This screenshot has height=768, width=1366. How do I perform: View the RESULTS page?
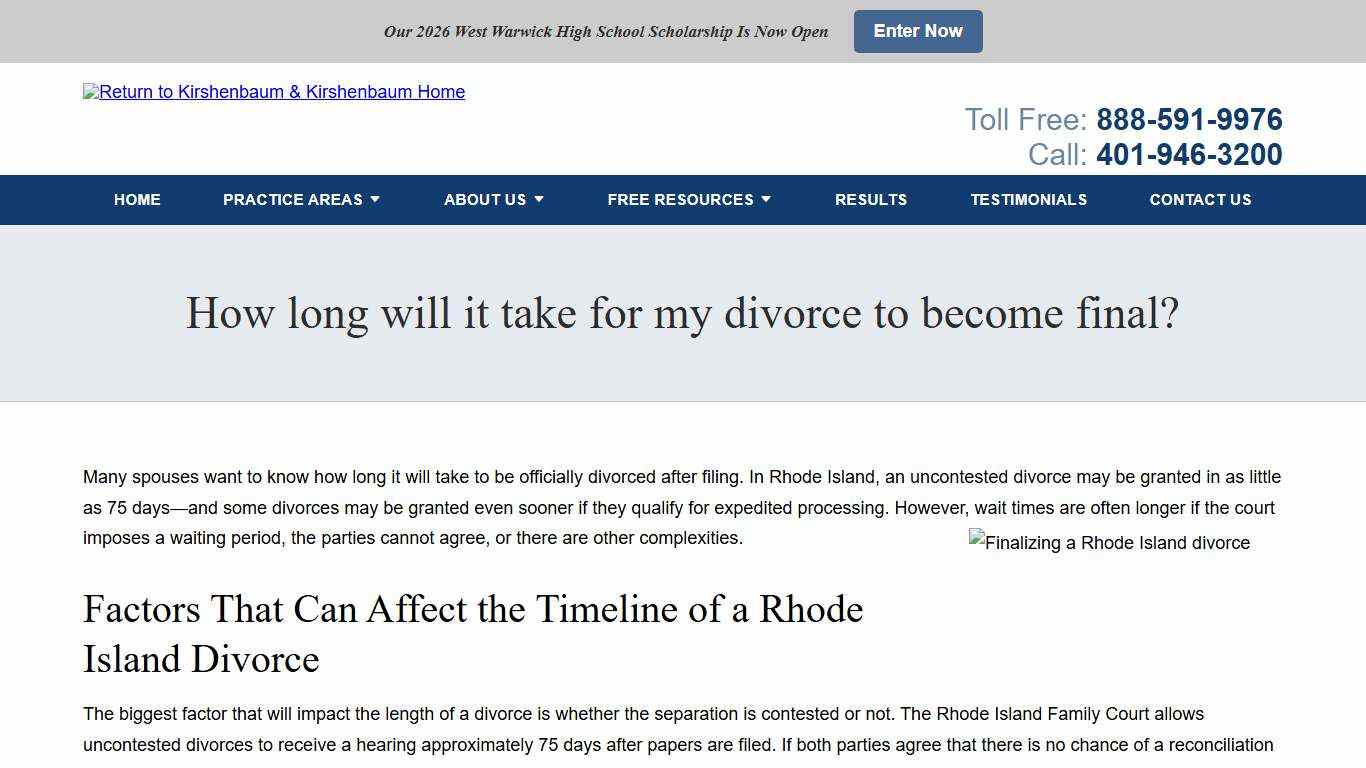[871, 199]
